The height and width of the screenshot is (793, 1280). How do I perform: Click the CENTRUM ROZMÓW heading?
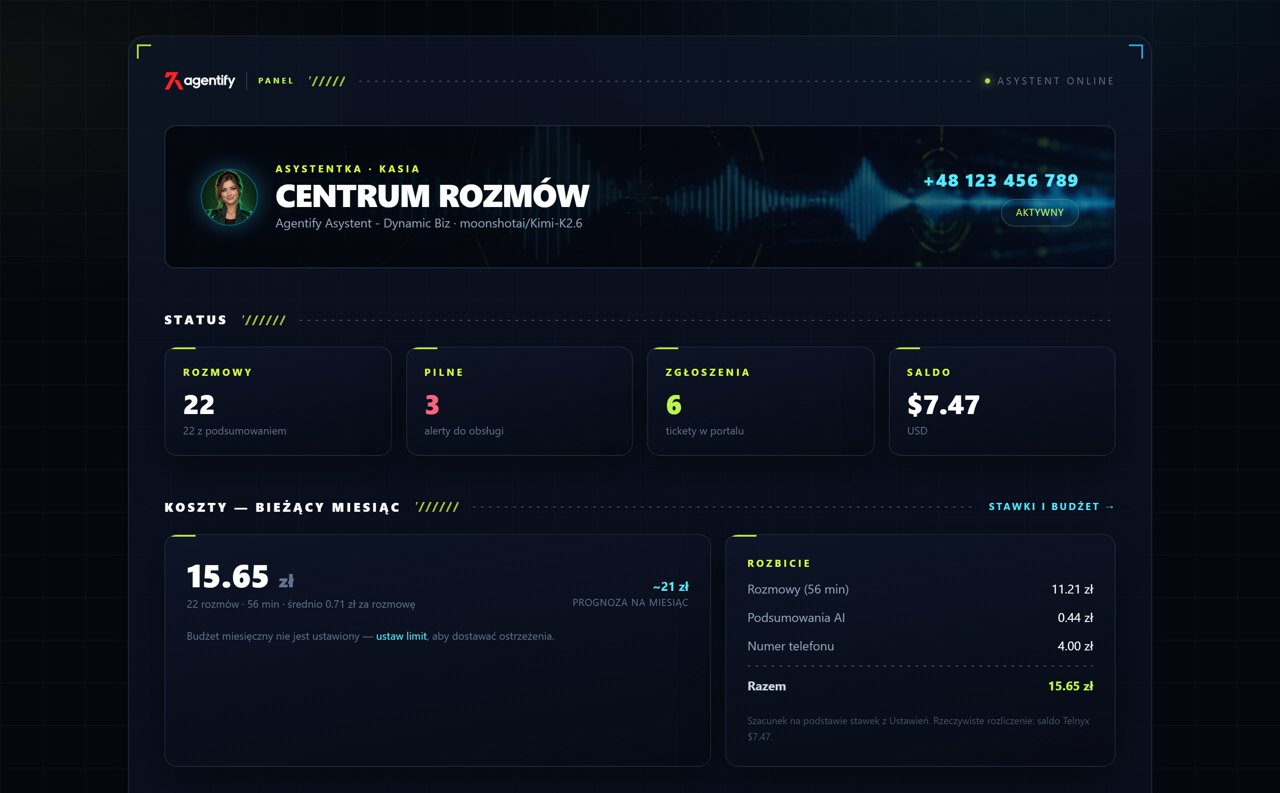(x=432, y=195)
